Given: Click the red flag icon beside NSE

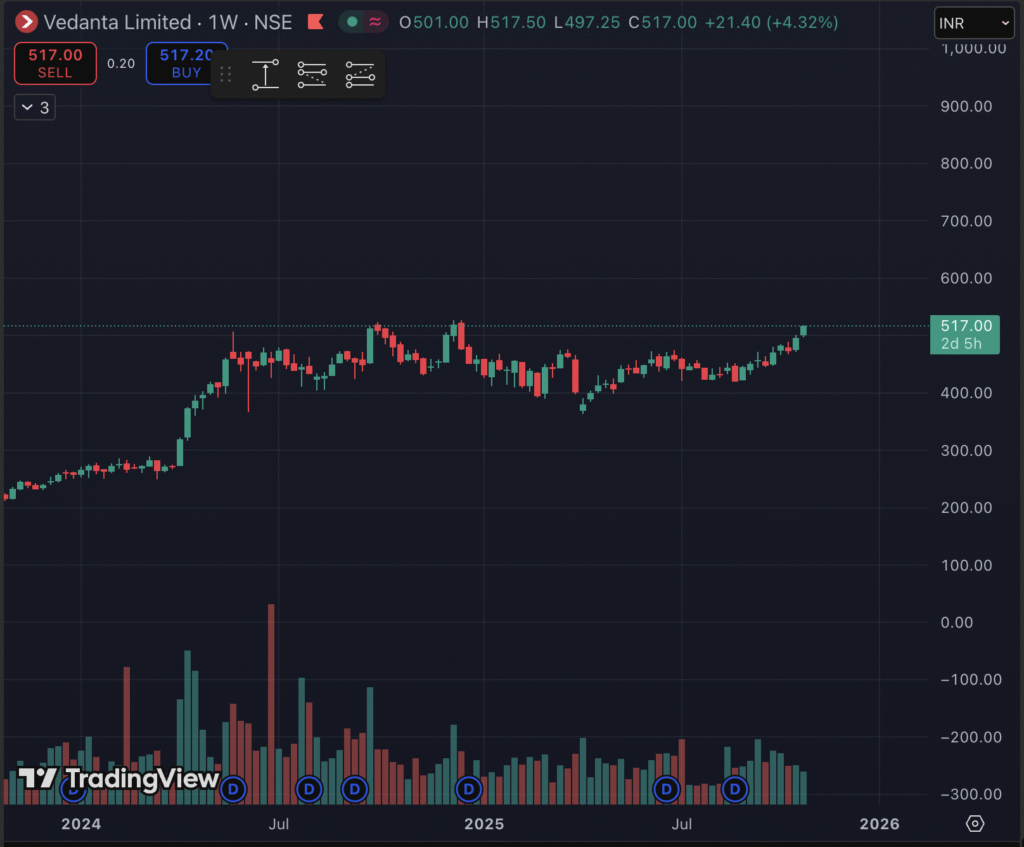Looking at the screenshot, I should click(315, 22).
